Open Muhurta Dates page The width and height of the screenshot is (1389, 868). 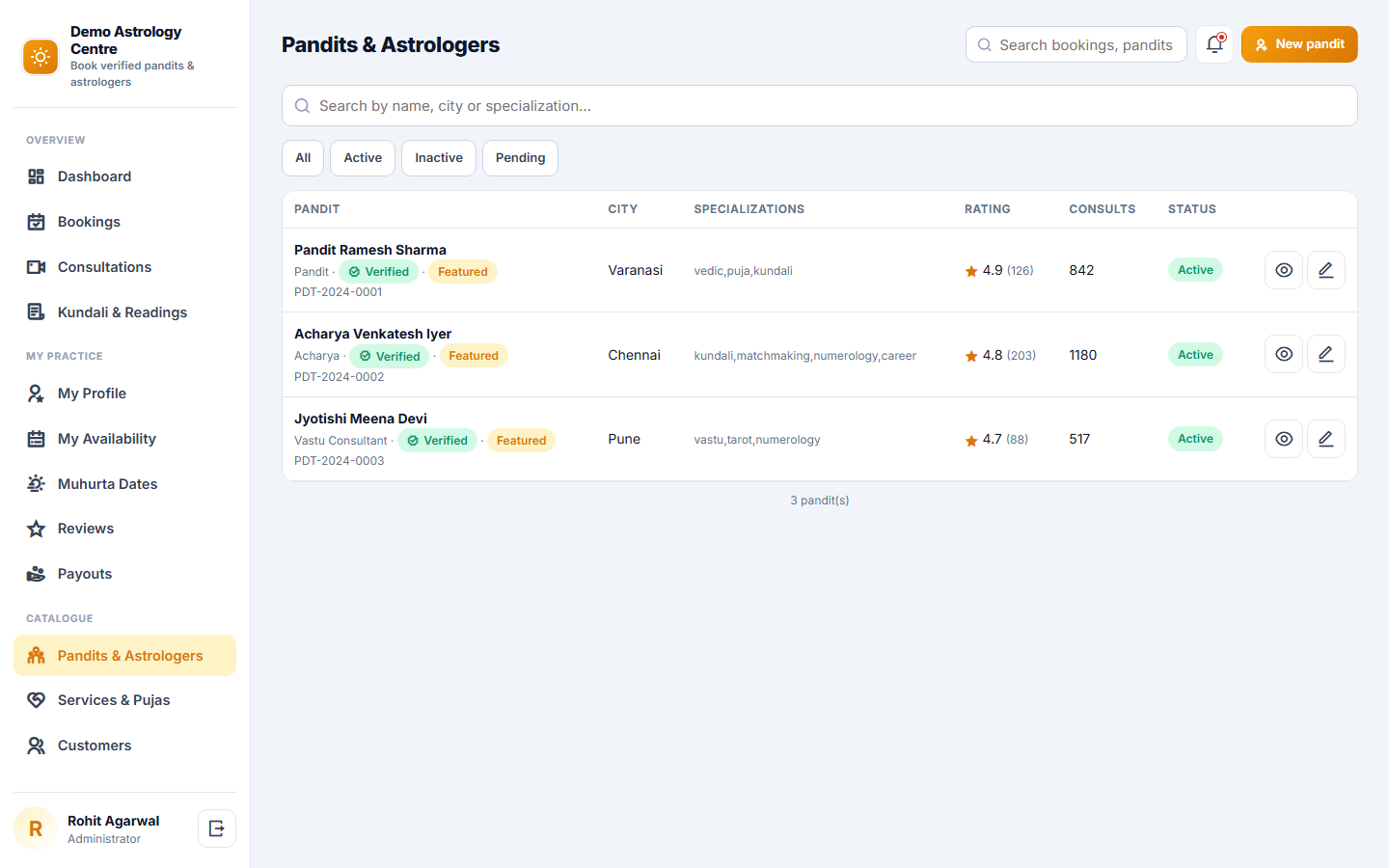125,484
